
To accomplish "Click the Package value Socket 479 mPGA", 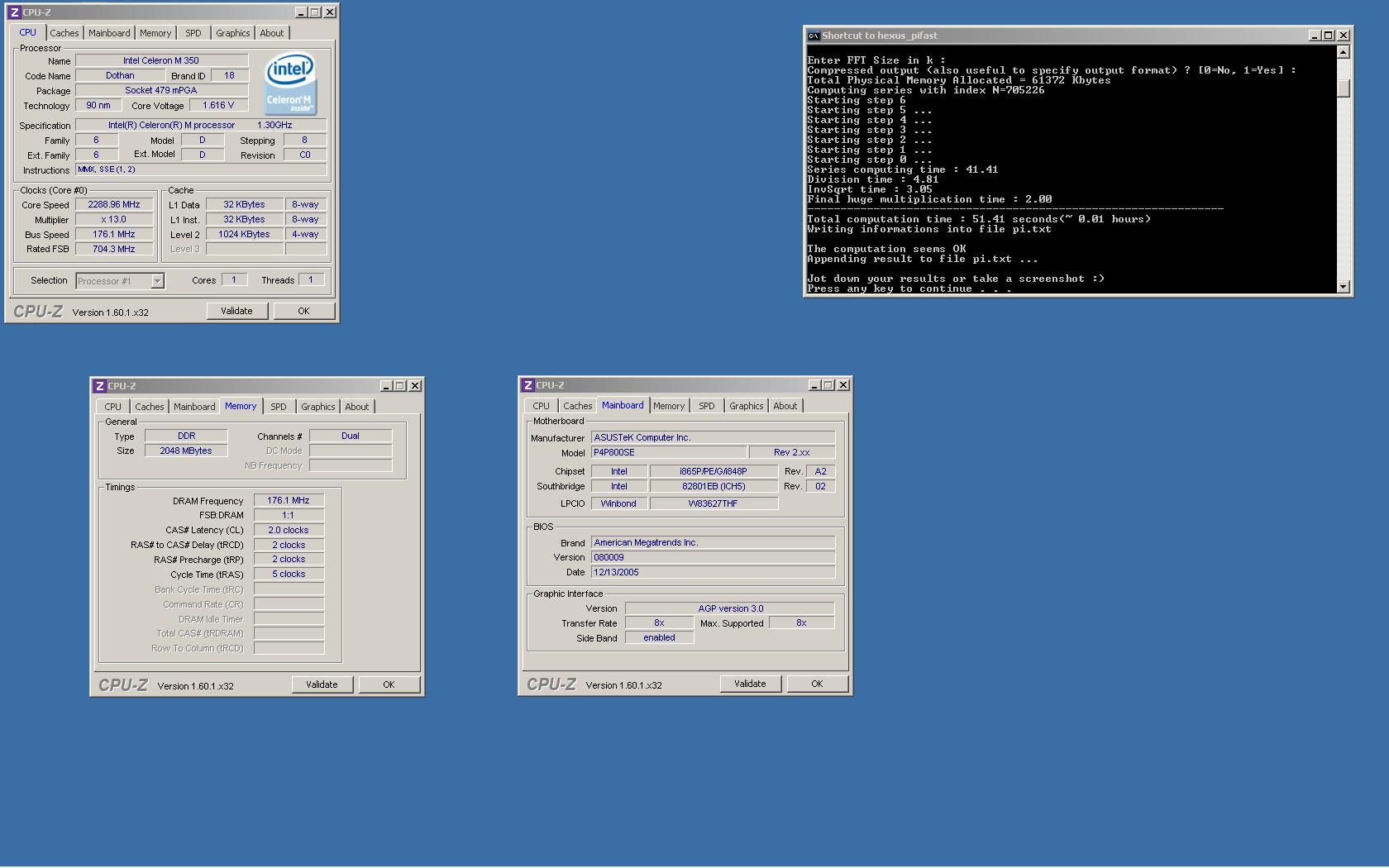I will (161, 90).
